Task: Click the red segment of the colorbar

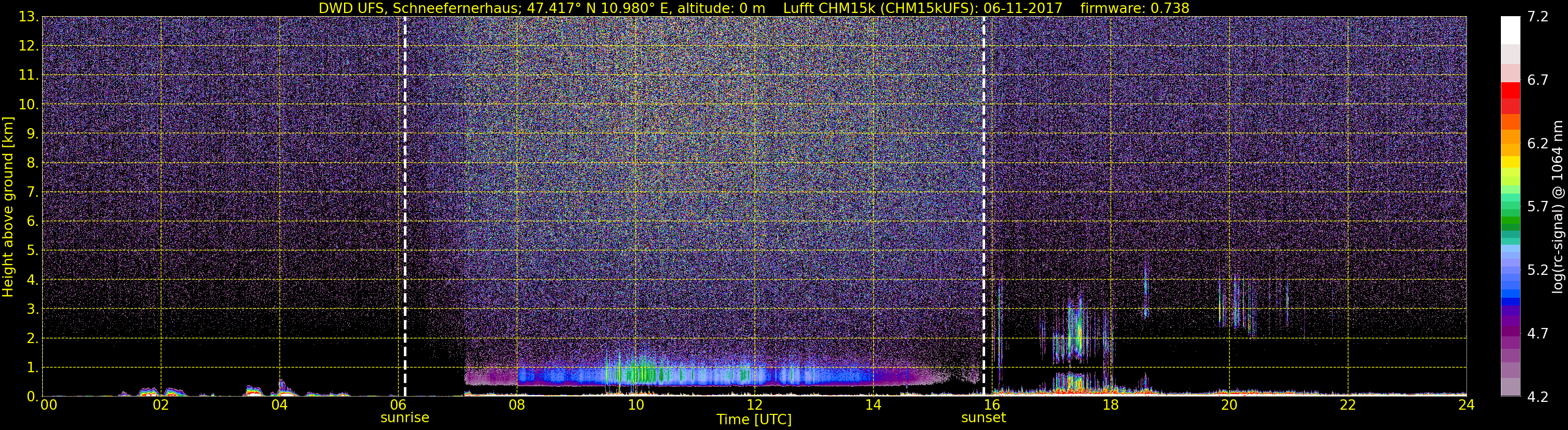Action: click(1510, 91)
